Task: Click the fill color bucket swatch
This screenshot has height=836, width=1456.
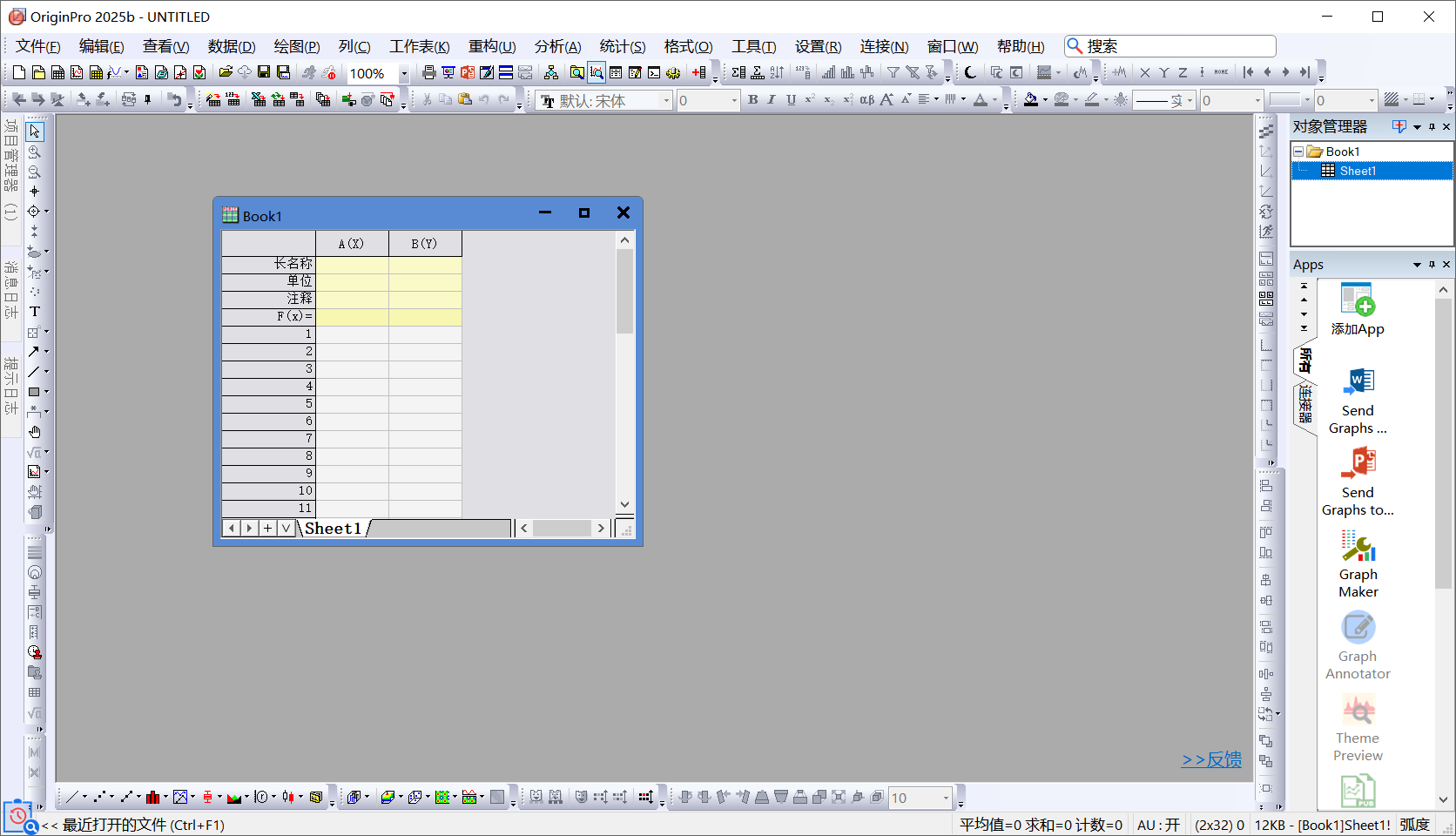Action: click(1031, 100)
